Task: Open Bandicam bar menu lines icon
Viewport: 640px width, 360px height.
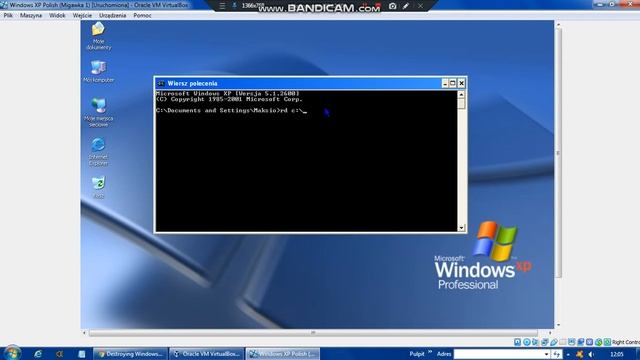Action: 222,6
